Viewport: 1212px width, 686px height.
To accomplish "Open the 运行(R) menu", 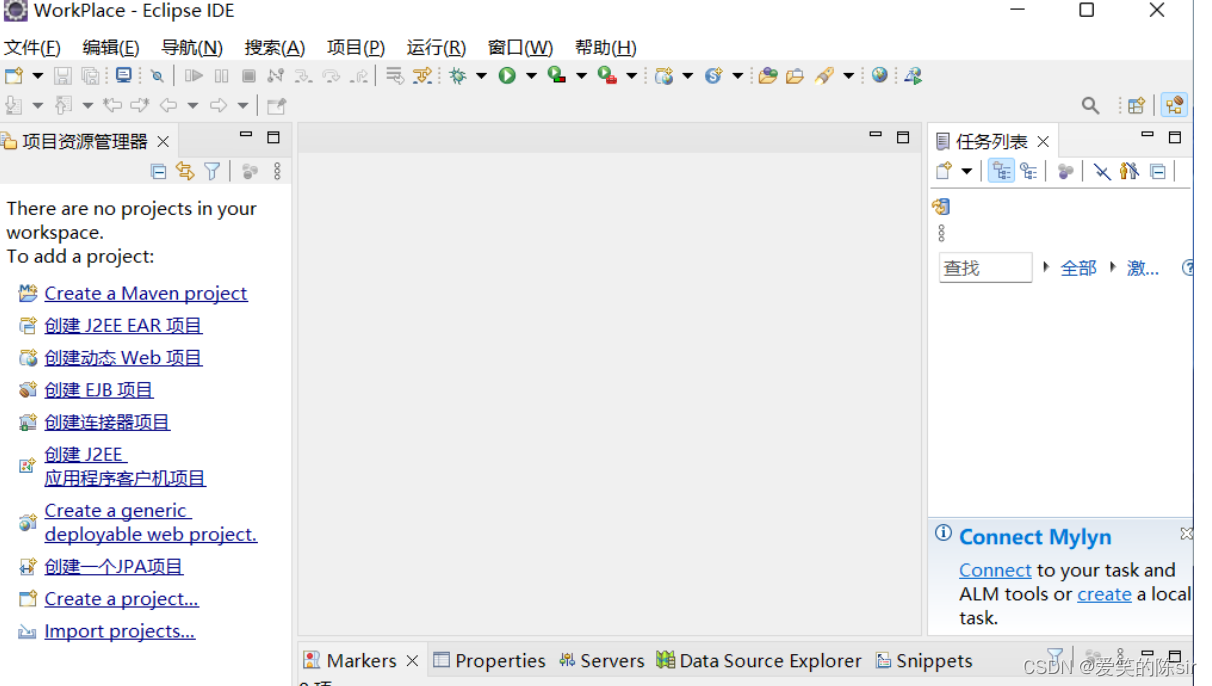I will [x=436, y=47].
